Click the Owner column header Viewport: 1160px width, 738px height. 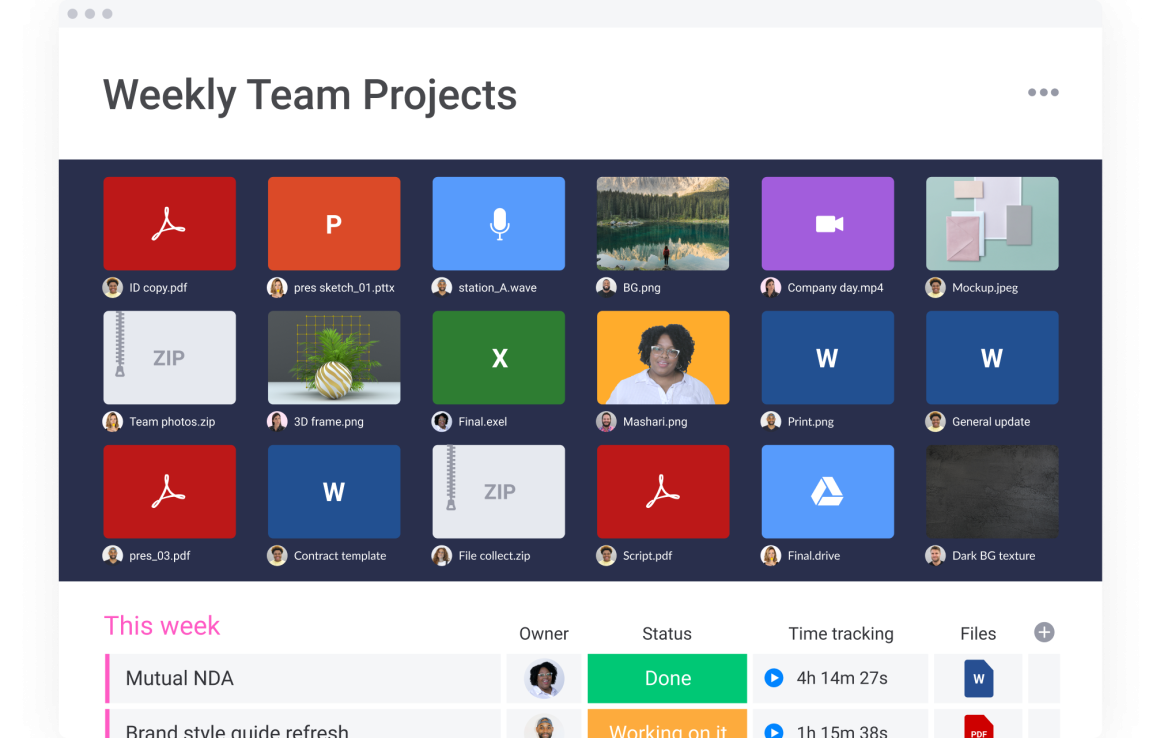tap(544, 634)
